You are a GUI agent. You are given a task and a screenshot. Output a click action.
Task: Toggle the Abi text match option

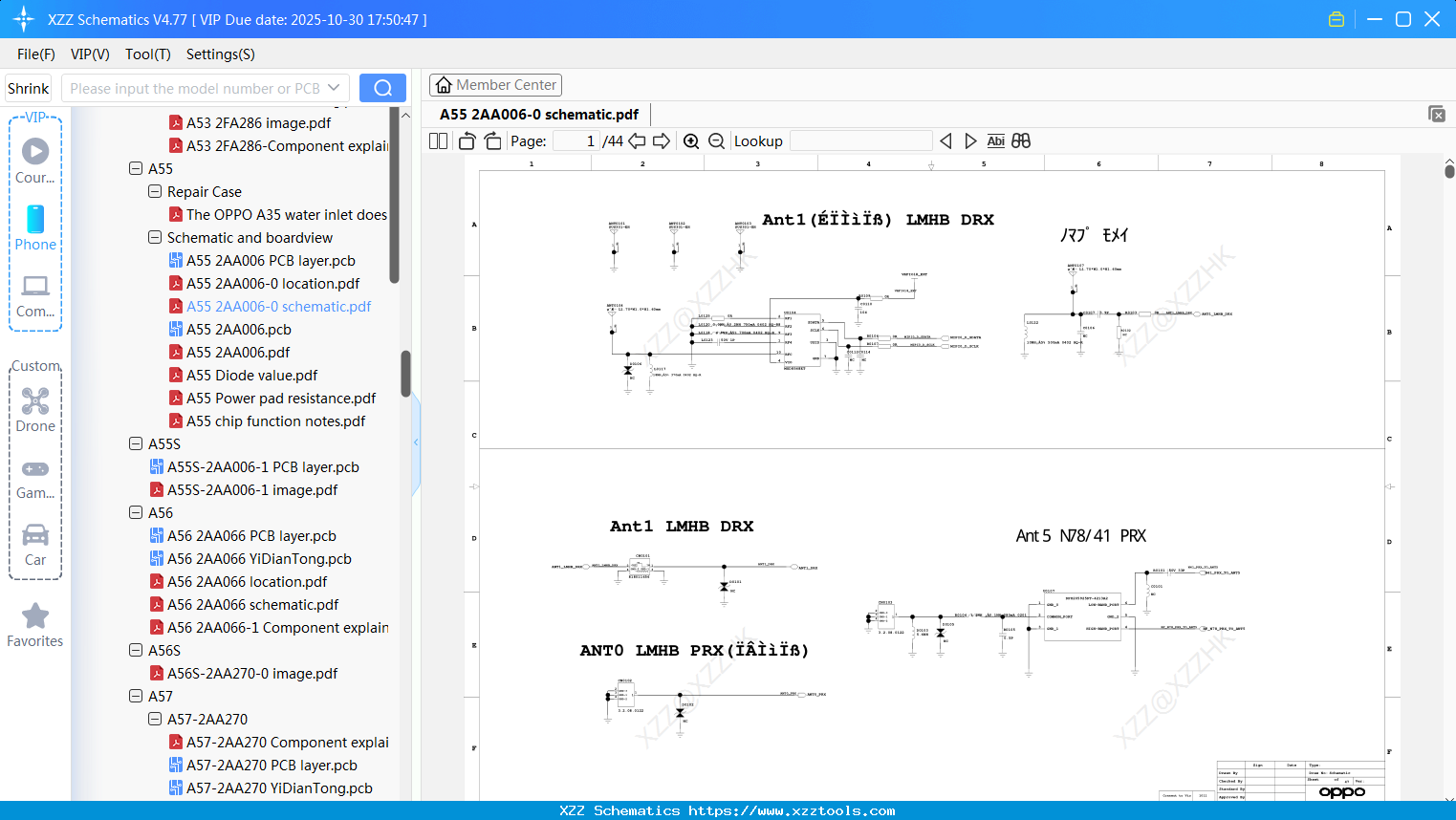click(x=995, y=141)
